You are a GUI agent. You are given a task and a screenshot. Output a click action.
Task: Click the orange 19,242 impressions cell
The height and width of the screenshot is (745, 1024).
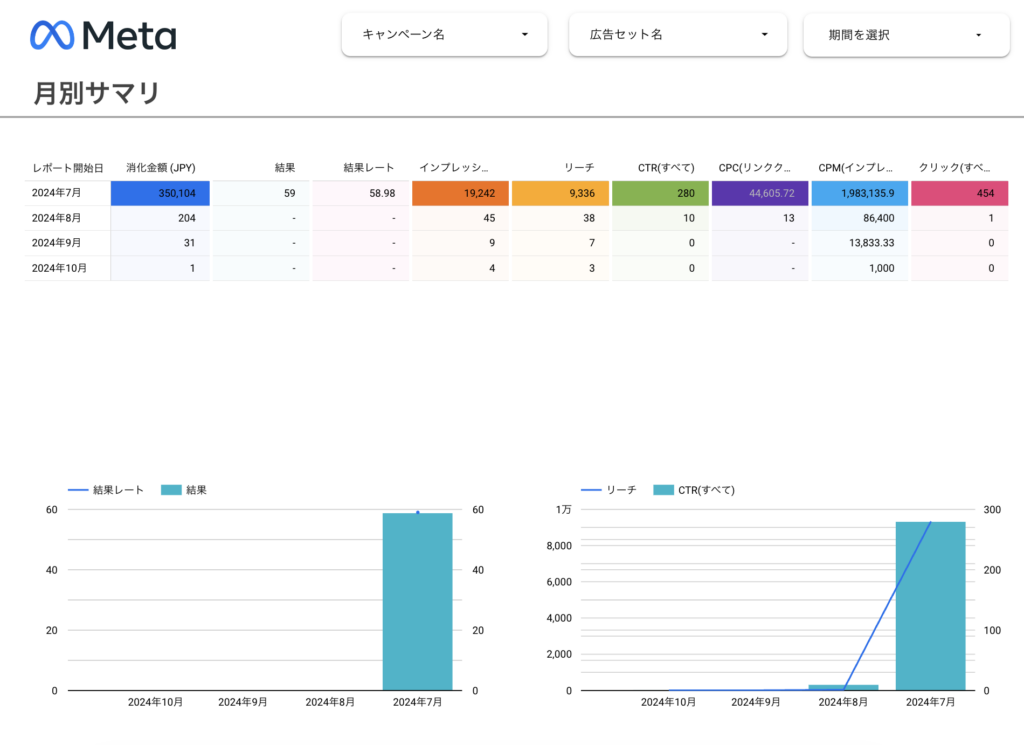(460, 193)
